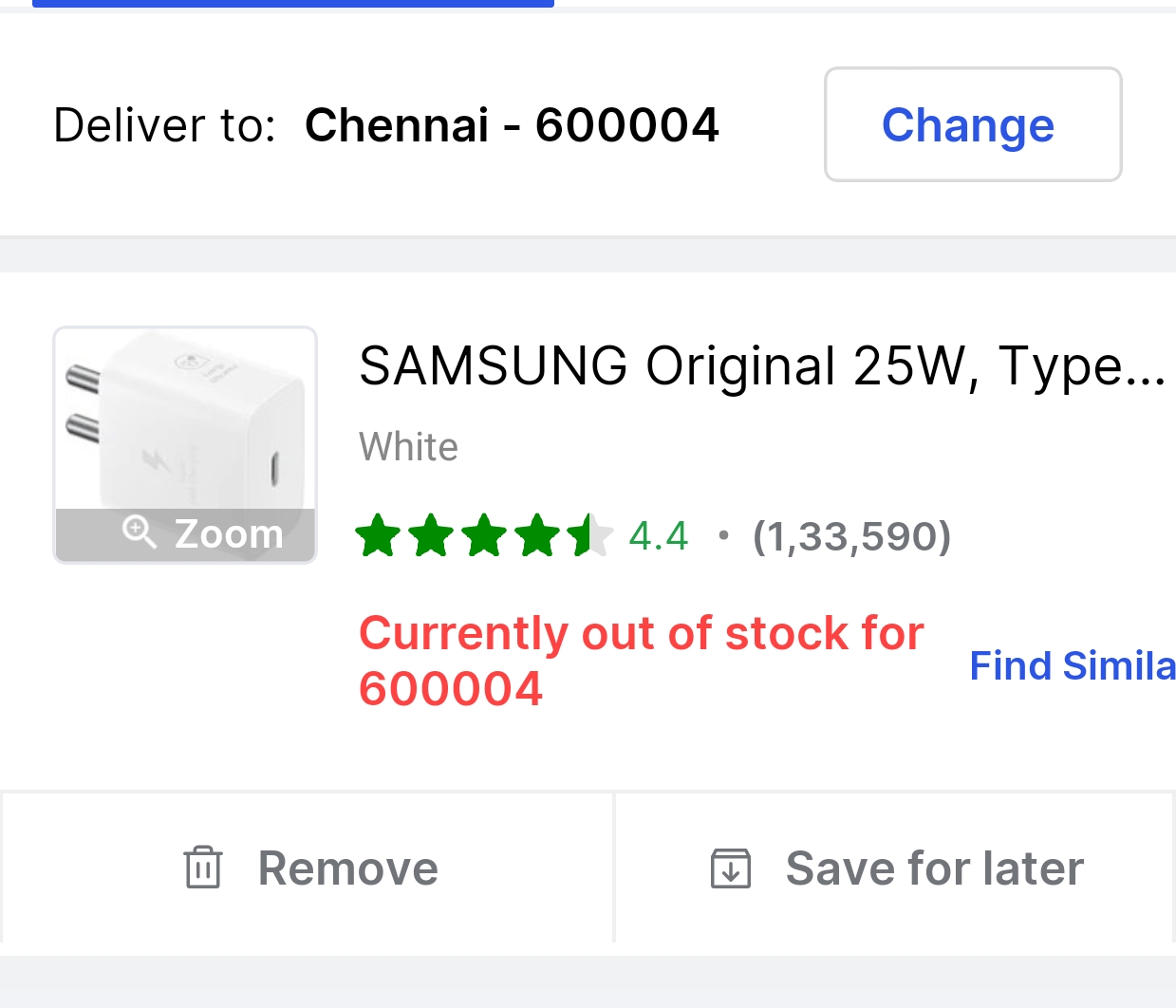Click the out of stock message for 600004

point(641,660)
